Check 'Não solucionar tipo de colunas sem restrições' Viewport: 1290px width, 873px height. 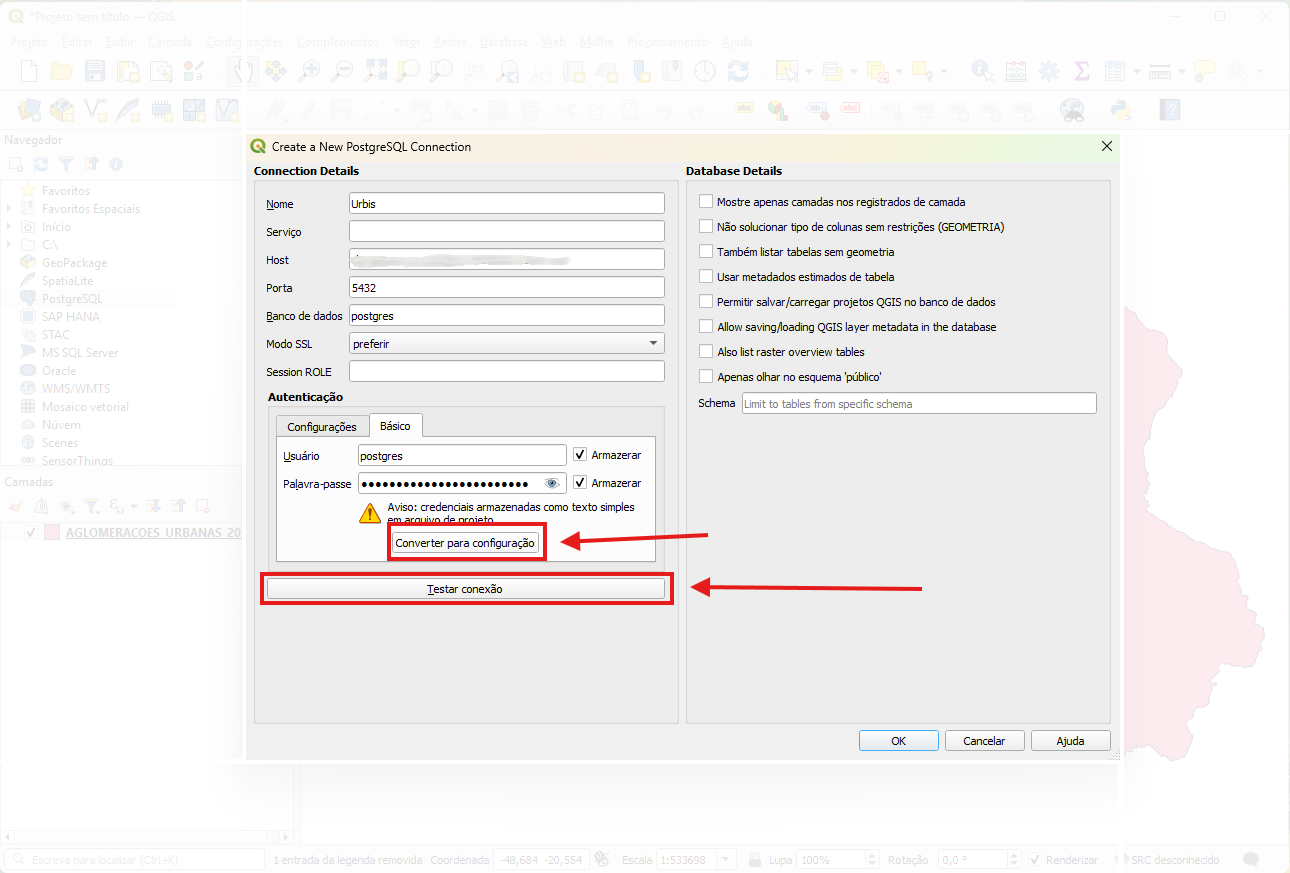[706, 227]
